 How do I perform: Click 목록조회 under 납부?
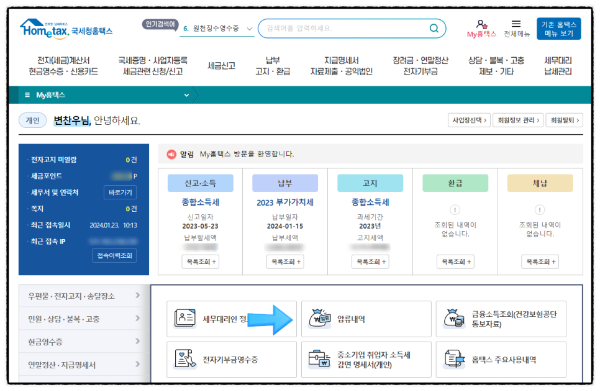tap(285, 262)
